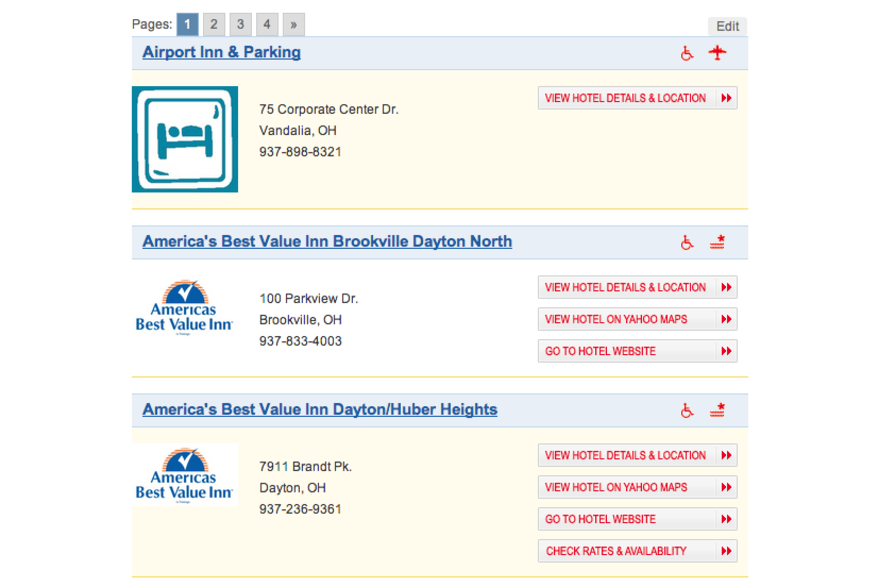Open America's Best Value Inn Dayton/Huber Heights link
This screenshot has width=877, height=587.
tap(319, 409)
